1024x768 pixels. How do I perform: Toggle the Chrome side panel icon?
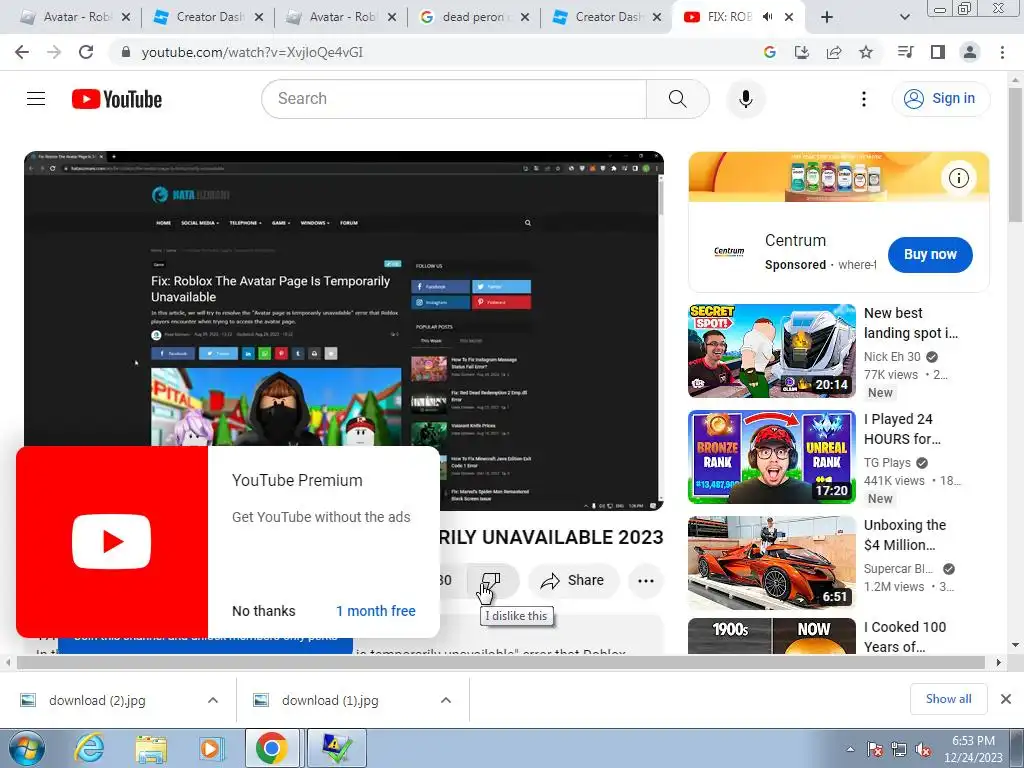coord(938,52)
